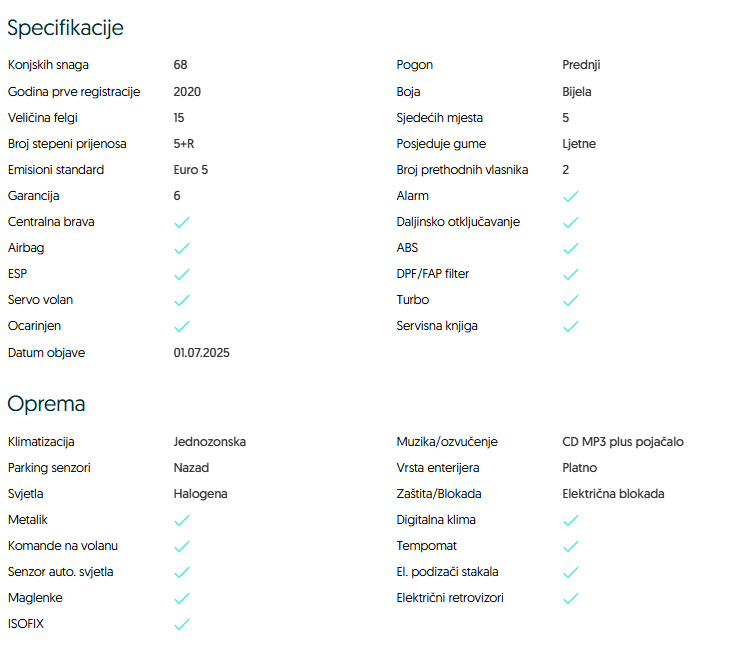The image size is (734, 666).
Task: Click the checkmark next to Centralna brava
Action: [x=181, y=222]
